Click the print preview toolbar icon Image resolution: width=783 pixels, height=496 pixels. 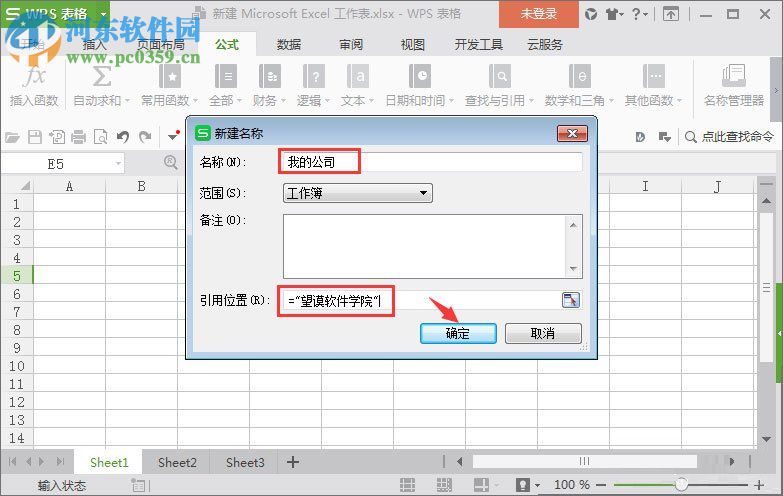[x=100, y=137]
